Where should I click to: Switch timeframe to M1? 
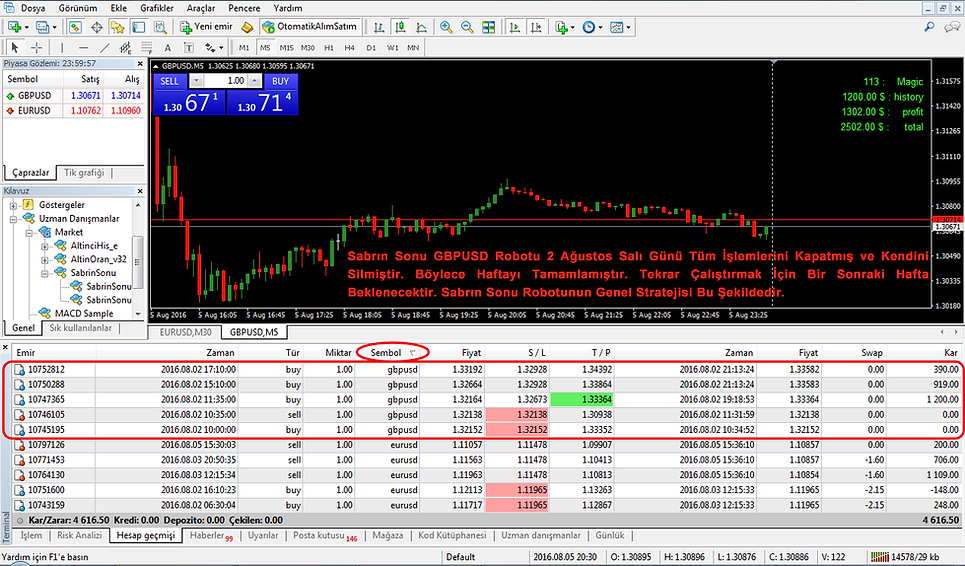244,47
